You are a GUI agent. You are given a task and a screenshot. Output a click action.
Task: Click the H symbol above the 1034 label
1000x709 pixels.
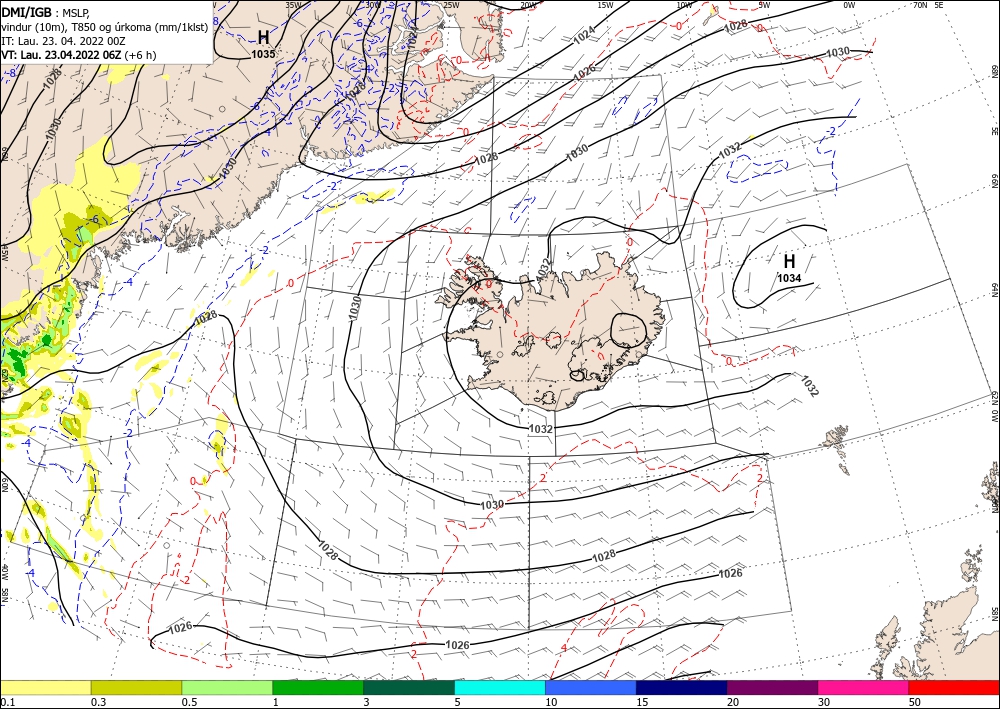[x=789, y=261]
